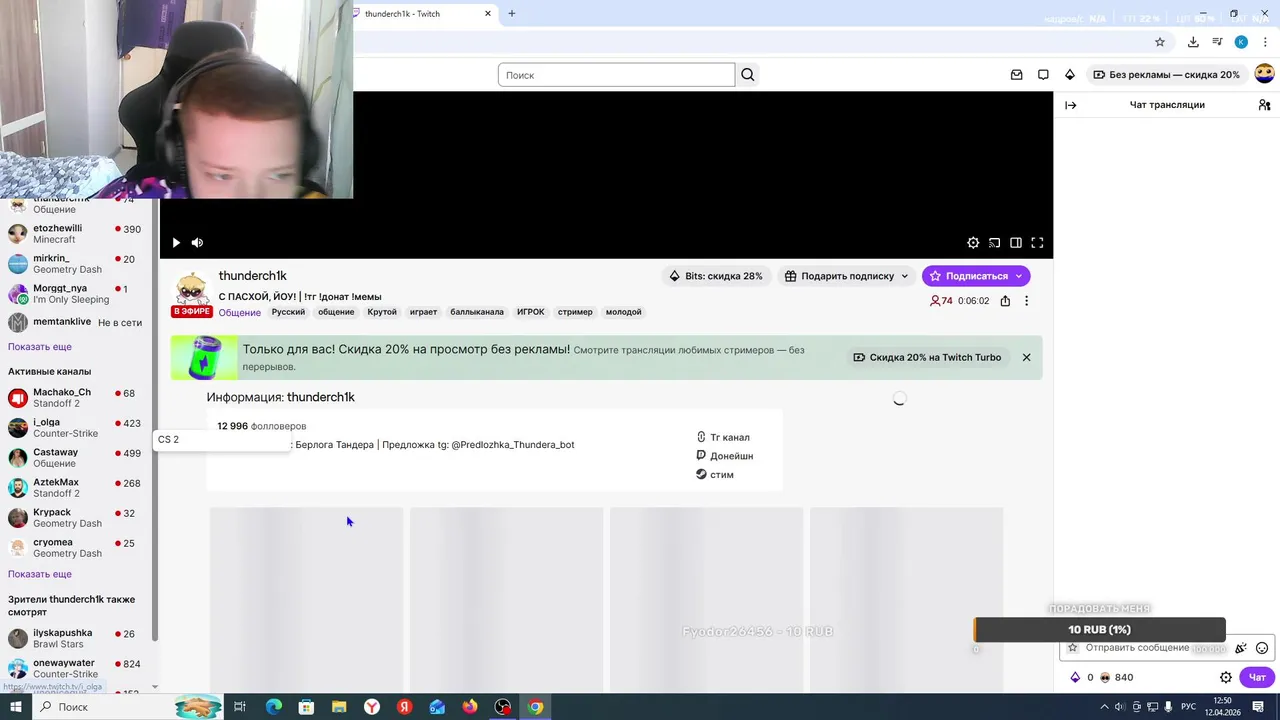Image resolution: width=1280 pixels, height=720 pixels.
Task: Send message with the Чат button
Action: coord(1257,677)
